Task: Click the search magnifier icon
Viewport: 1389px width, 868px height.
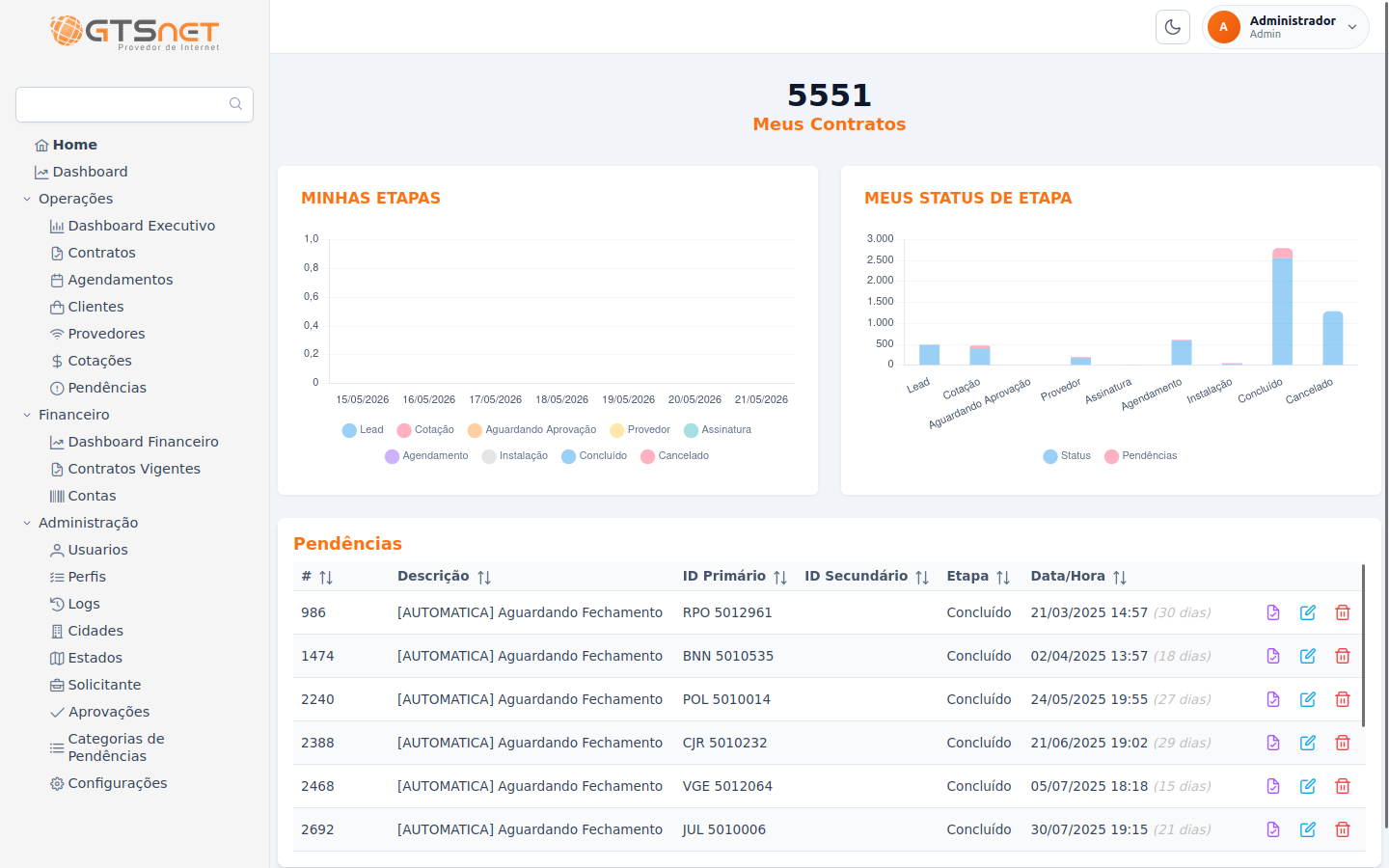Action: coord(235,104)
